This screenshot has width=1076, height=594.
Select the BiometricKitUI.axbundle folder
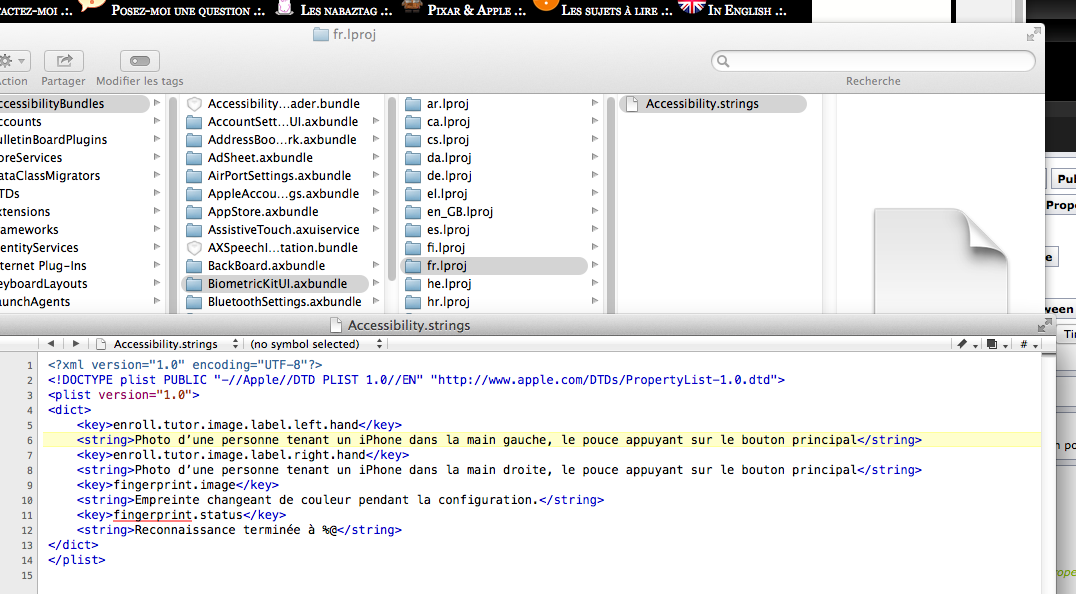tap(277, 284)
